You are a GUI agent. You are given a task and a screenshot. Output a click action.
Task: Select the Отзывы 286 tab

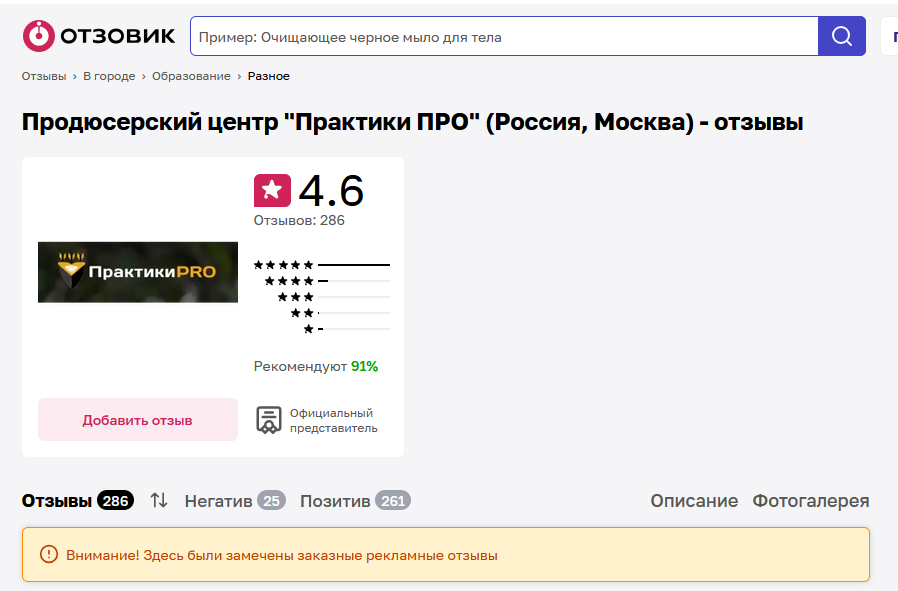[x=78, y=501]
